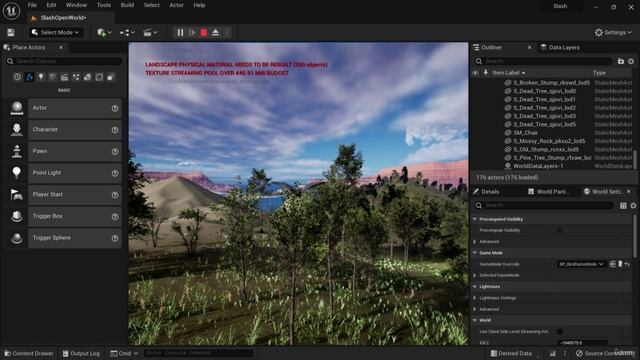Select the Basic actors category icon
This screenshot has height=360, width=640.
click(x=29, y=77)
